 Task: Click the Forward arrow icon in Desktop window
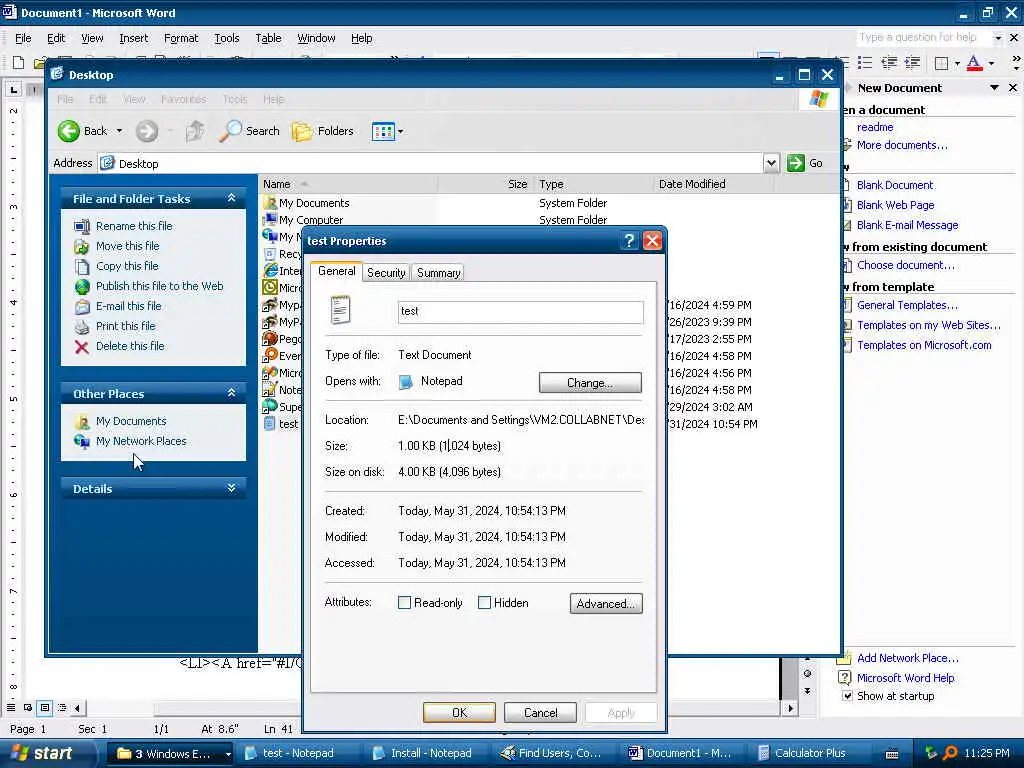[147, 131]
